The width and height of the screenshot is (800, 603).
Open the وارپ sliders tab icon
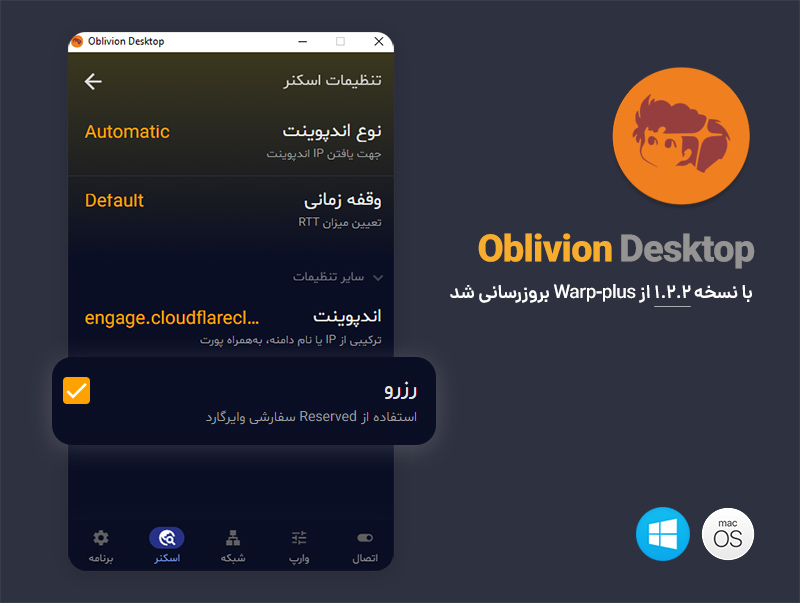tap(299, 538)
